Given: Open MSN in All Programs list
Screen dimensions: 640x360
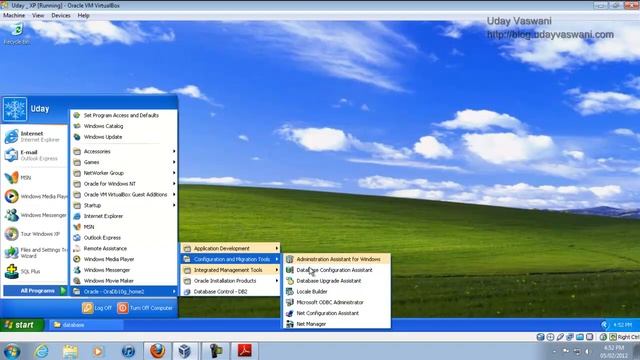Looking at the screenshot, I should 124,227.
